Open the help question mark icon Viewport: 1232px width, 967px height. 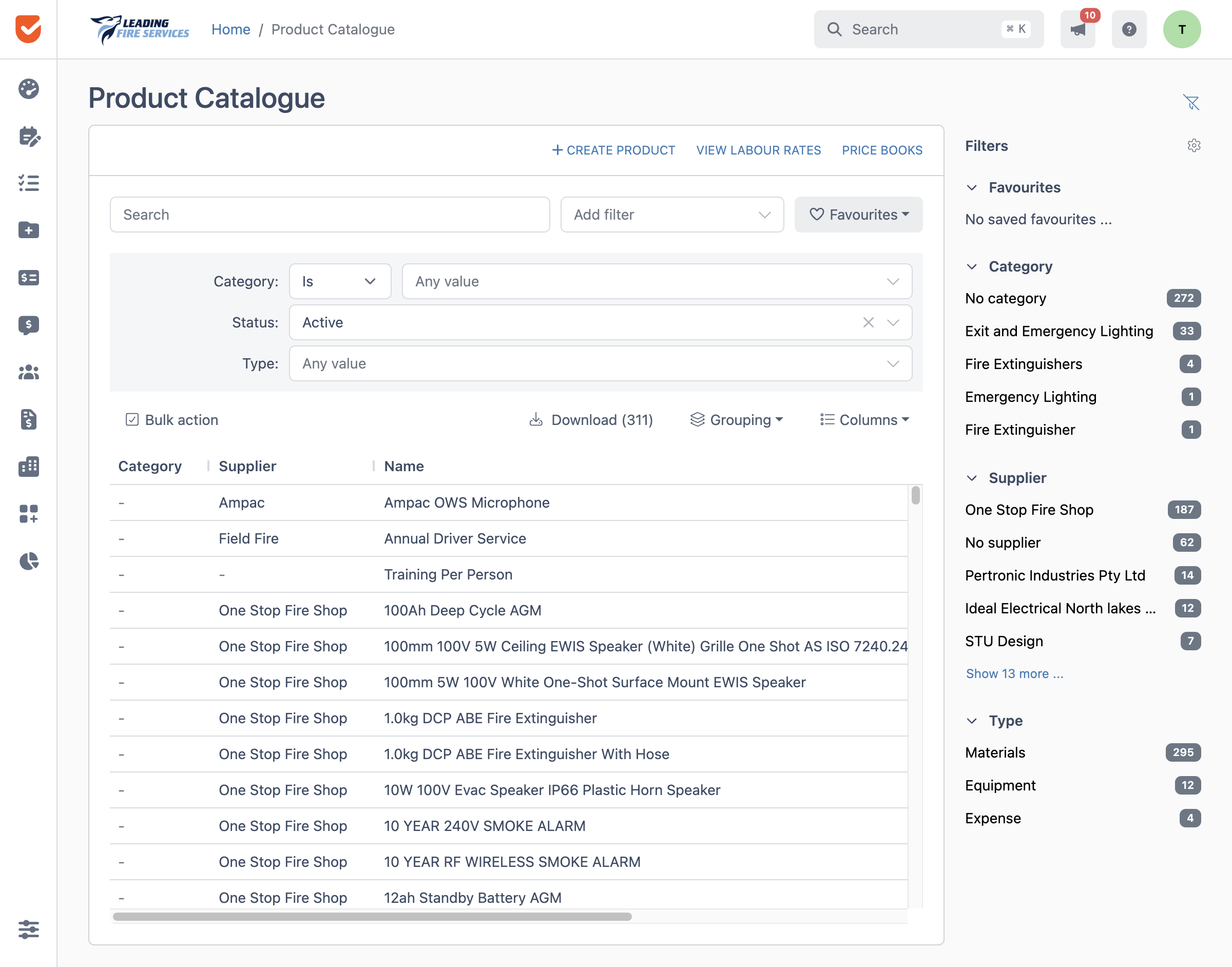(1129, 29)
